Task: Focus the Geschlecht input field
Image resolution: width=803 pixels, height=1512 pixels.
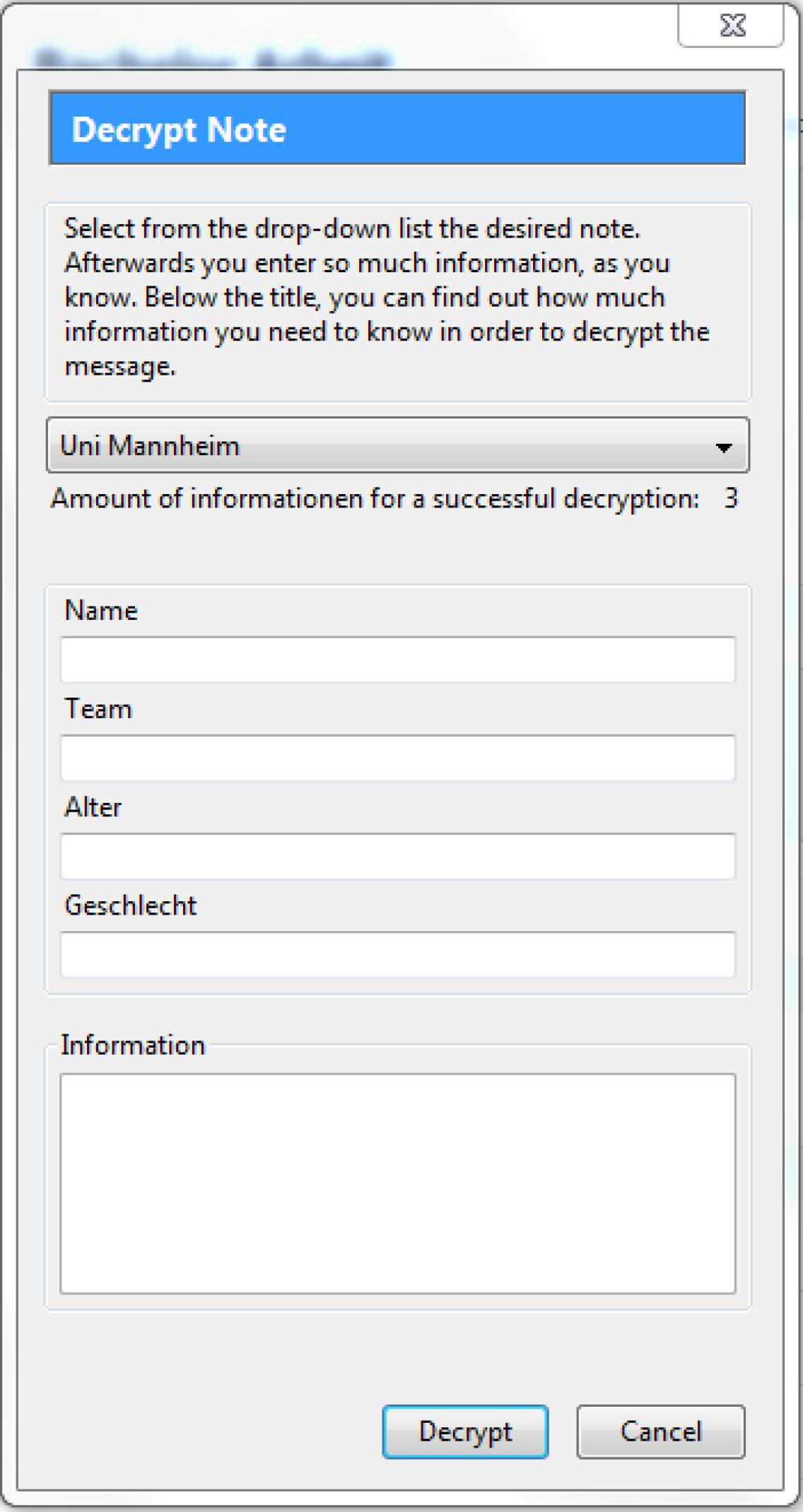Action: pos(397,954)
